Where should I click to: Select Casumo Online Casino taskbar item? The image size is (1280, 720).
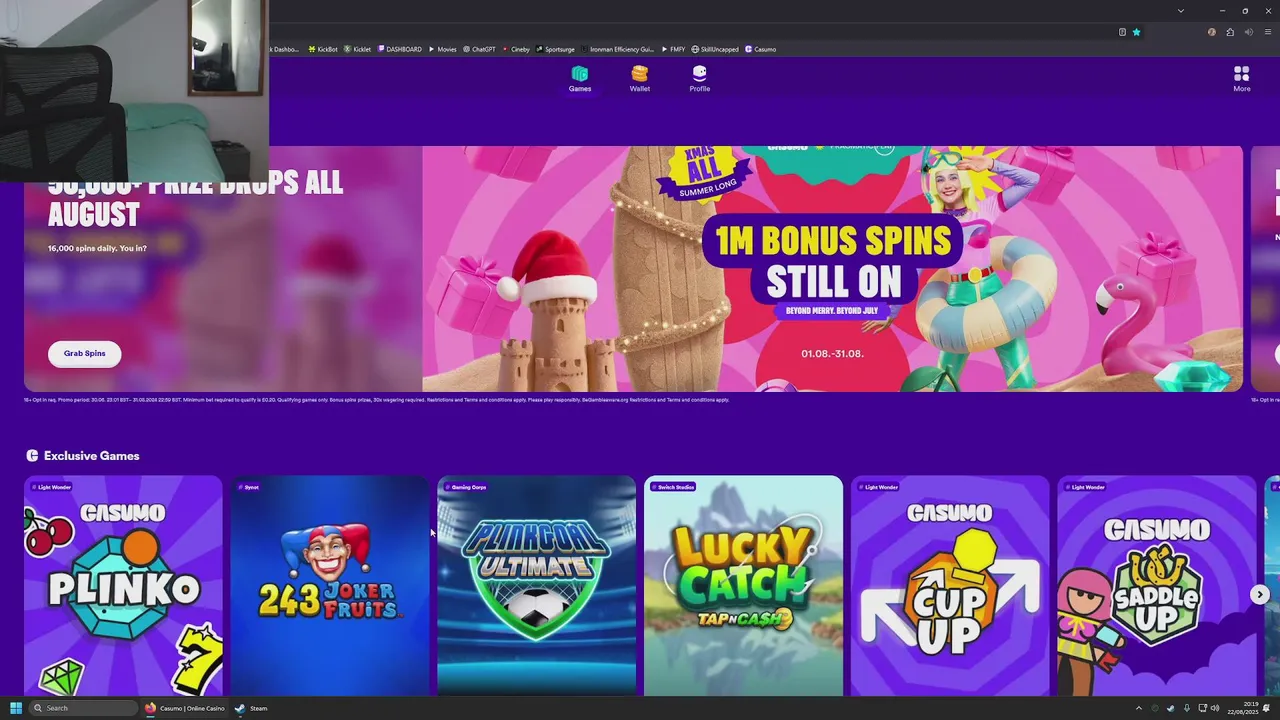tap(185, 708)
